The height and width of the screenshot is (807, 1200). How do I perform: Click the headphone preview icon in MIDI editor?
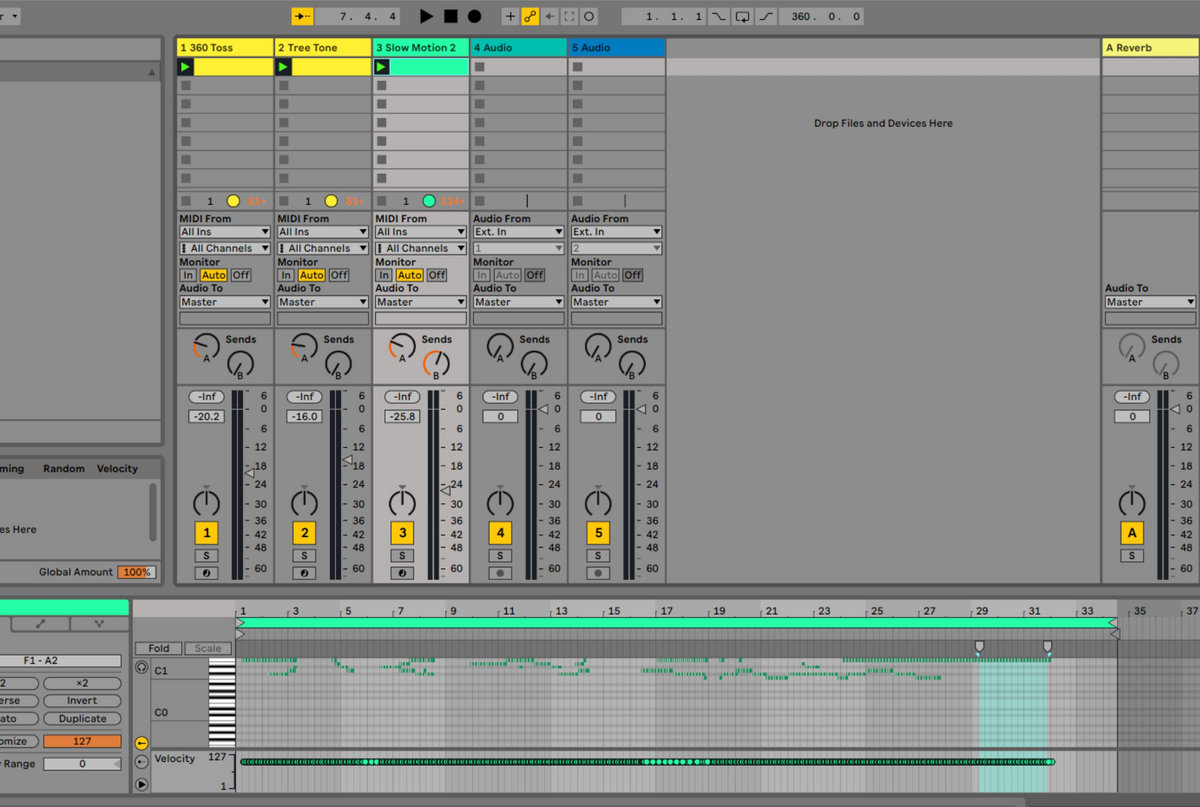tap(142, 667)
